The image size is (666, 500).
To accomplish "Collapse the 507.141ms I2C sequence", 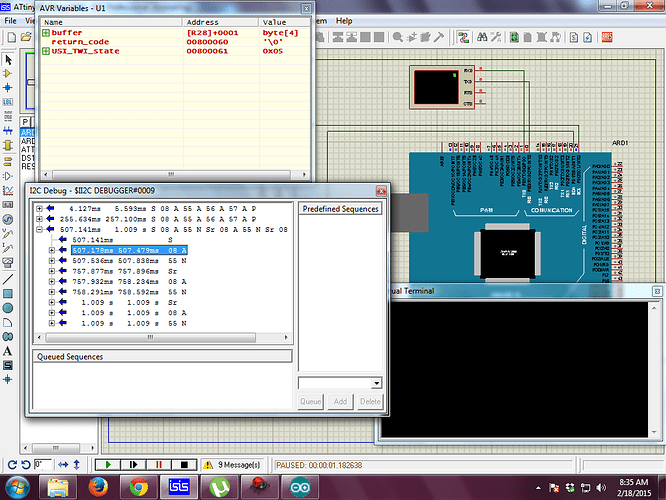I will (39, 229).
